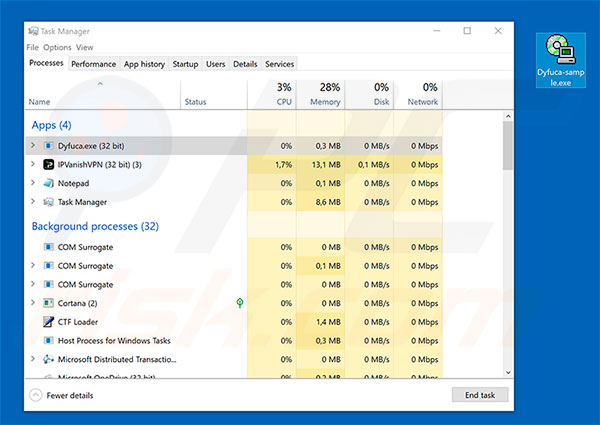Expand the Task Manager process group
This screenshot has height=425, width=600.
click(x=33, y=202)
